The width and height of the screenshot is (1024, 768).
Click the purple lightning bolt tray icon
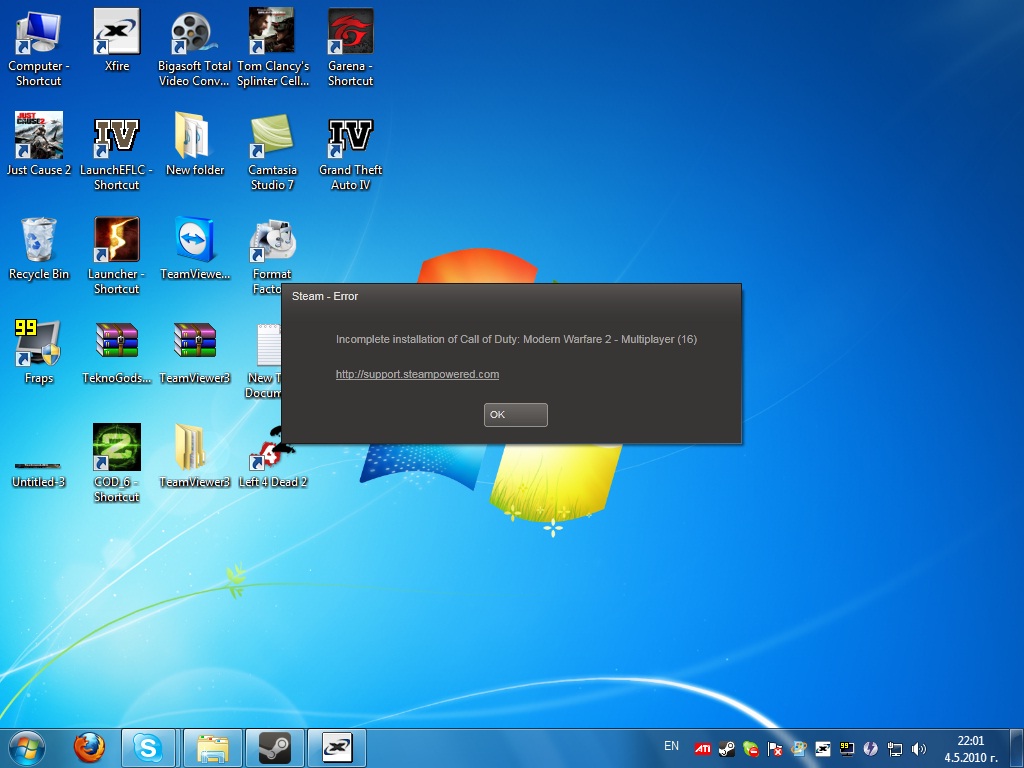(871, 748)
